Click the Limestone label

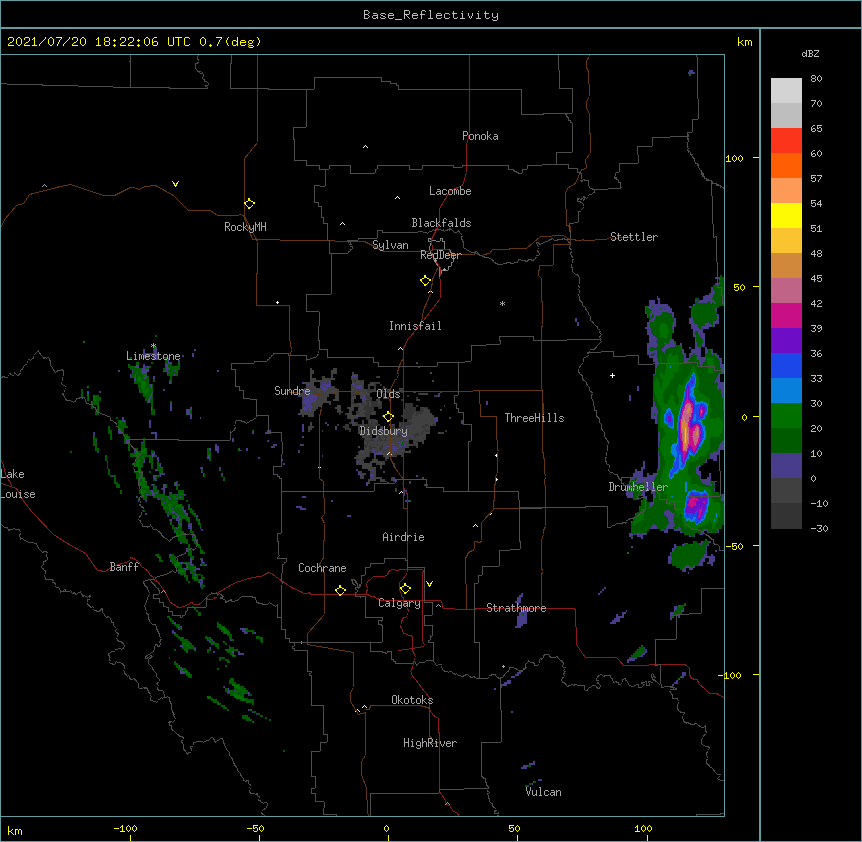[x=153, y=356]
